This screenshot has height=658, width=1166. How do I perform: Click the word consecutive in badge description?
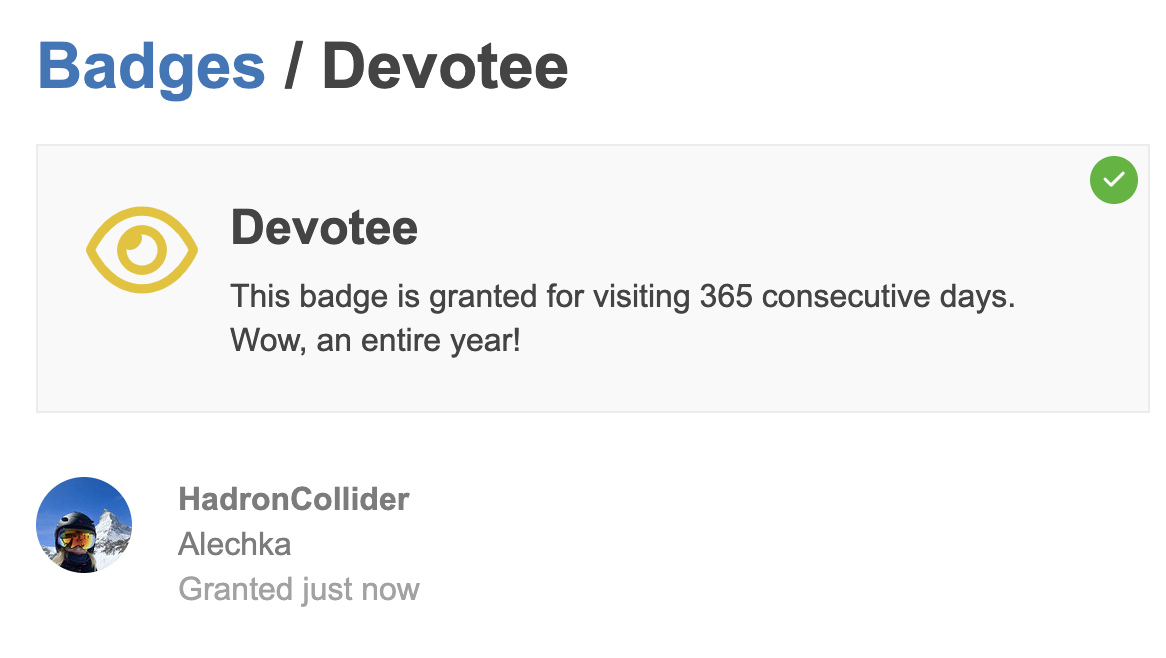click(845, 297)
